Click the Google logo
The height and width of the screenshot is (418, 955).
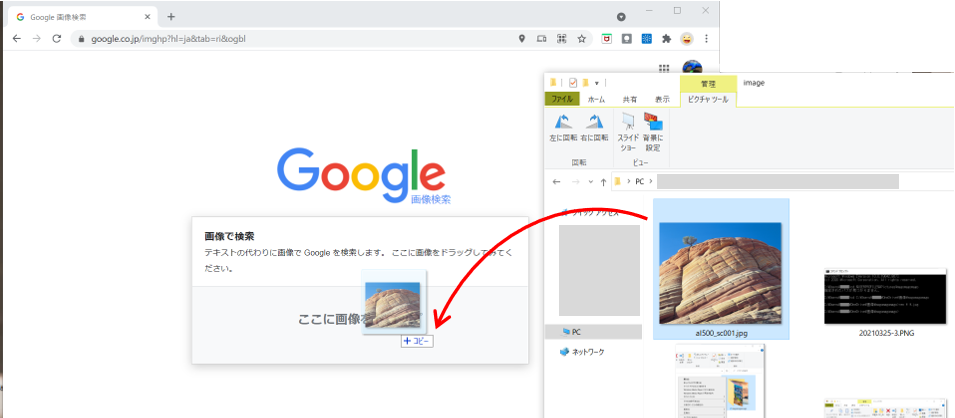click(x=361, y=175)
